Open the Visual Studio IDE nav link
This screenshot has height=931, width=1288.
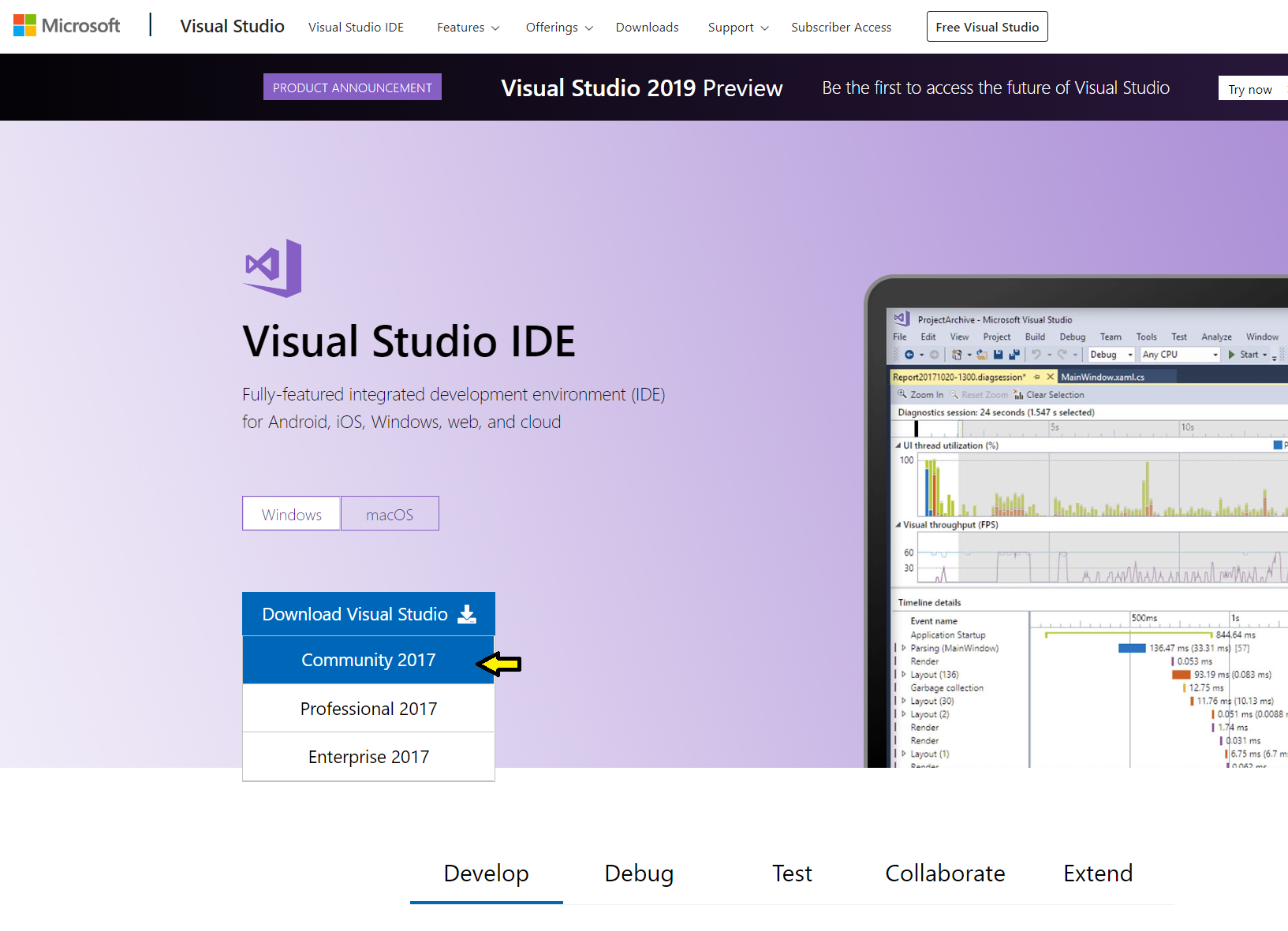(356, 27)
